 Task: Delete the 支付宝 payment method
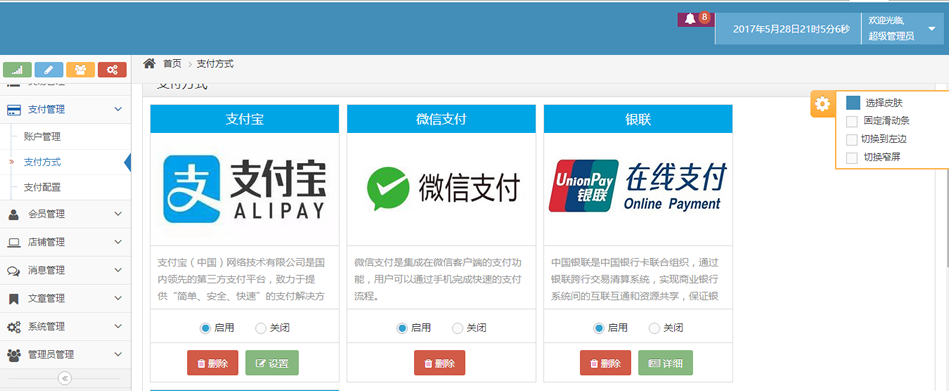pos(212,363)
